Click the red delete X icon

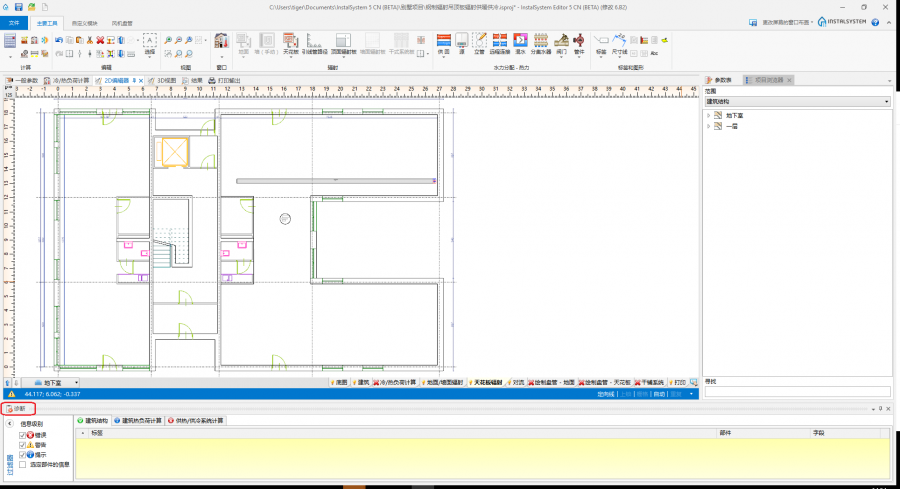[x=100, y=40]
